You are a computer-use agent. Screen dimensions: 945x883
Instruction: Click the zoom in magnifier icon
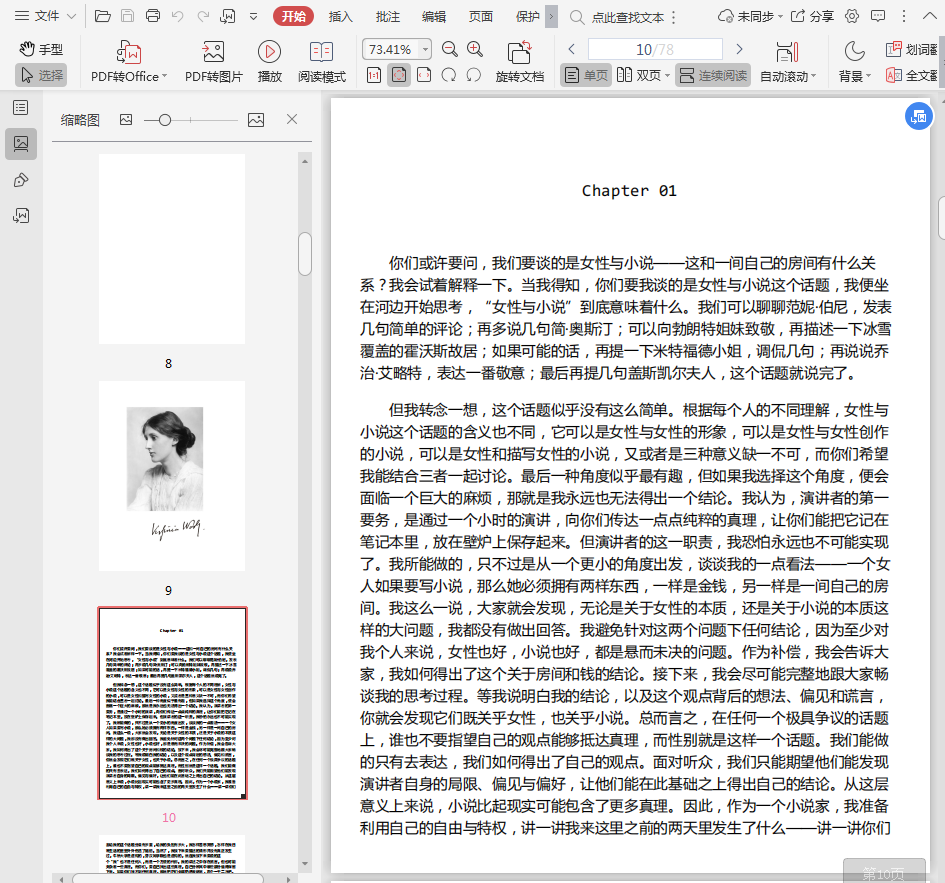coord(475,49)
